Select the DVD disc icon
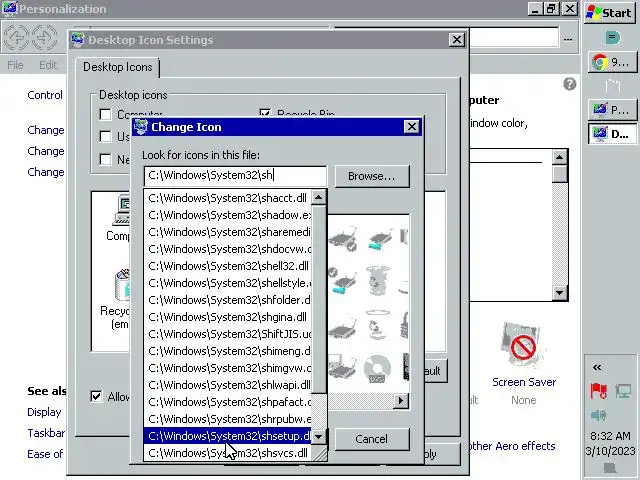This screenshot has height=480, width=640. click(x=377, y=369)
